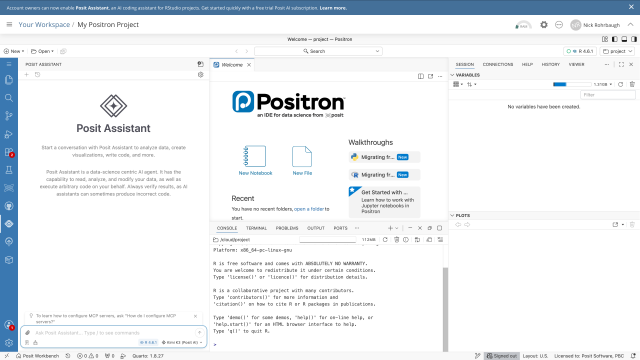
Task: Click the Ask Posit Assistant input box
Action: point(113,333)
